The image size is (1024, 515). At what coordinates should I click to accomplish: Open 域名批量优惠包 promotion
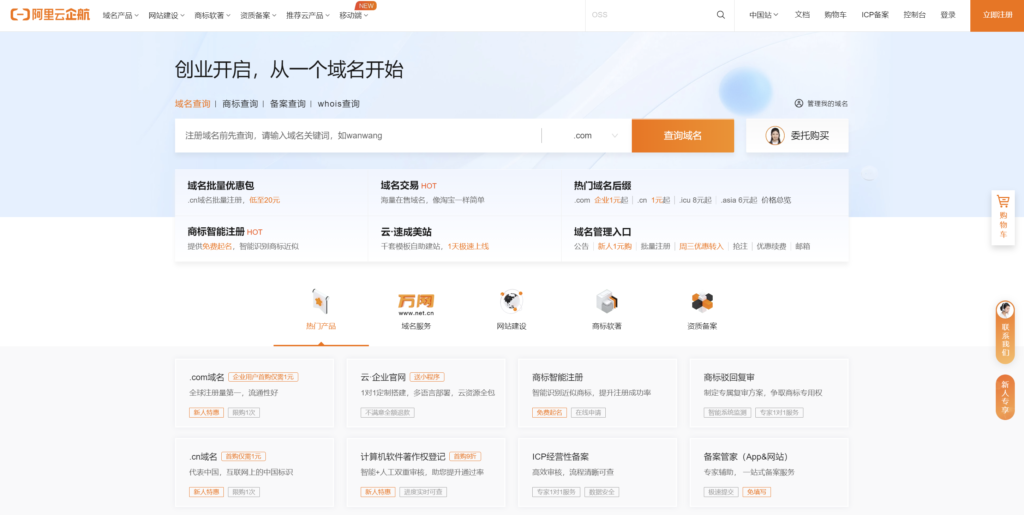(x=221, y=185)
